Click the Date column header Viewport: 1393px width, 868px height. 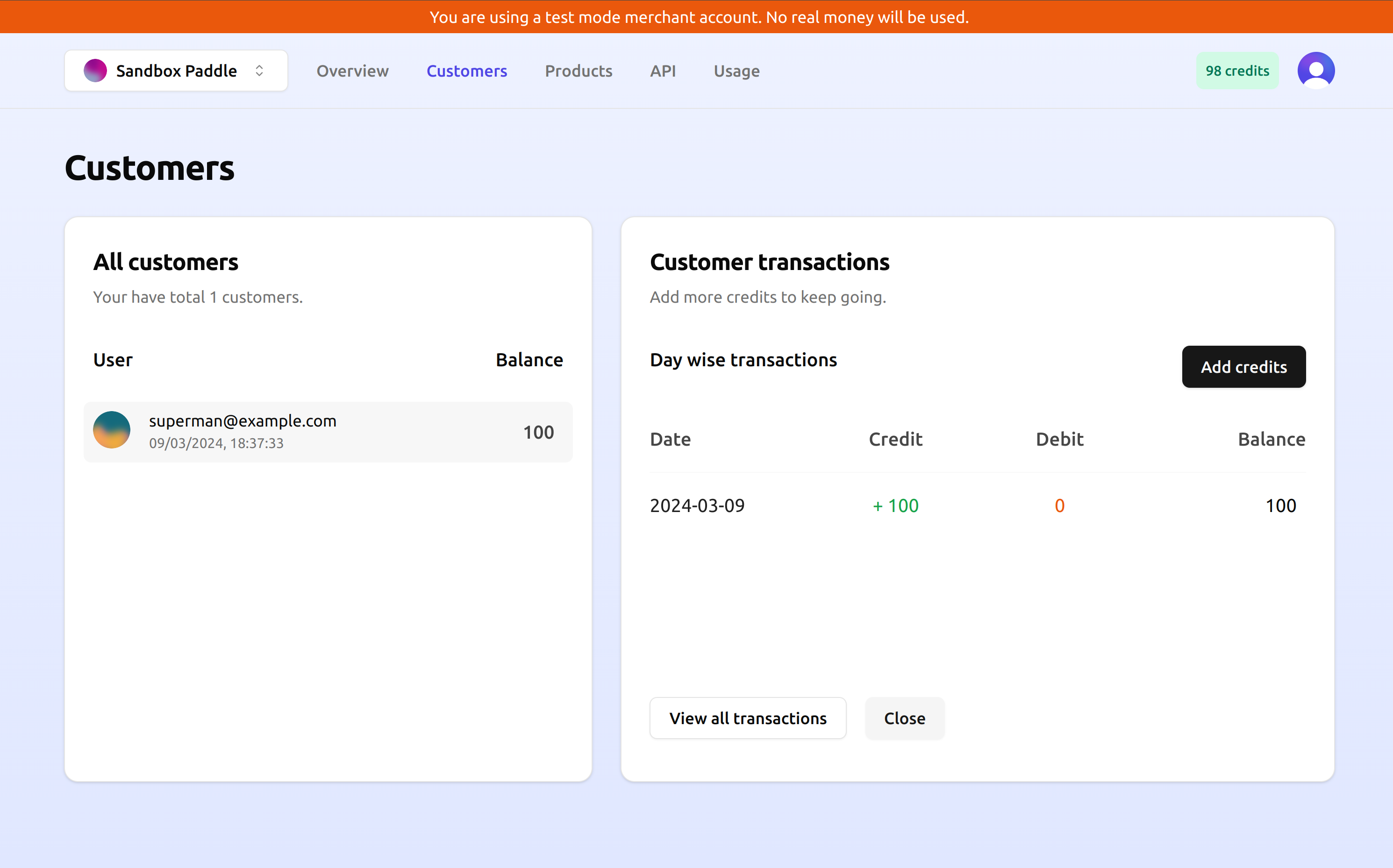(670, 439)
